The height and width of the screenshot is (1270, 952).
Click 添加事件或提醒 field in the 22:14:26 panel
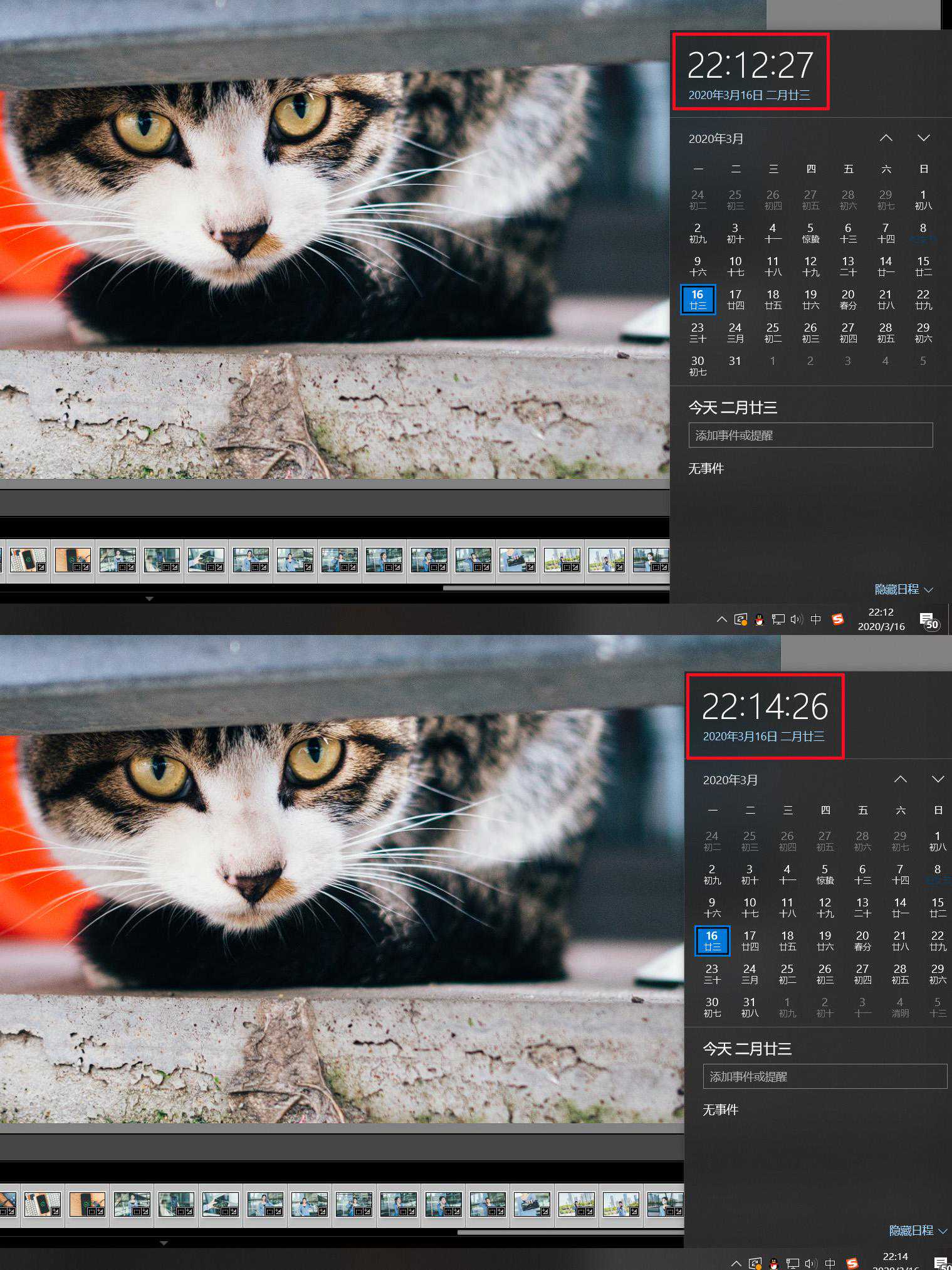pyautogui.click(x=824, y=1076)
